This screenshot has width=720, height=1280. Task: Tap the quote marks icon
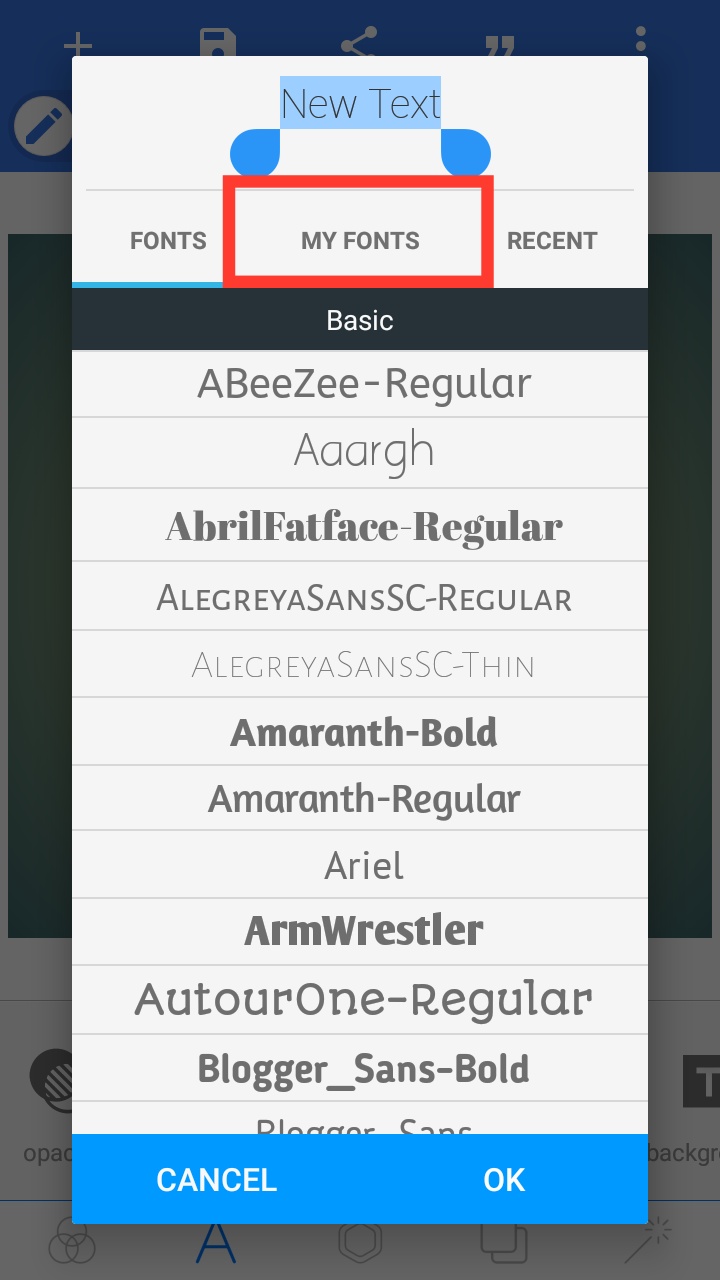pos(499,45)
